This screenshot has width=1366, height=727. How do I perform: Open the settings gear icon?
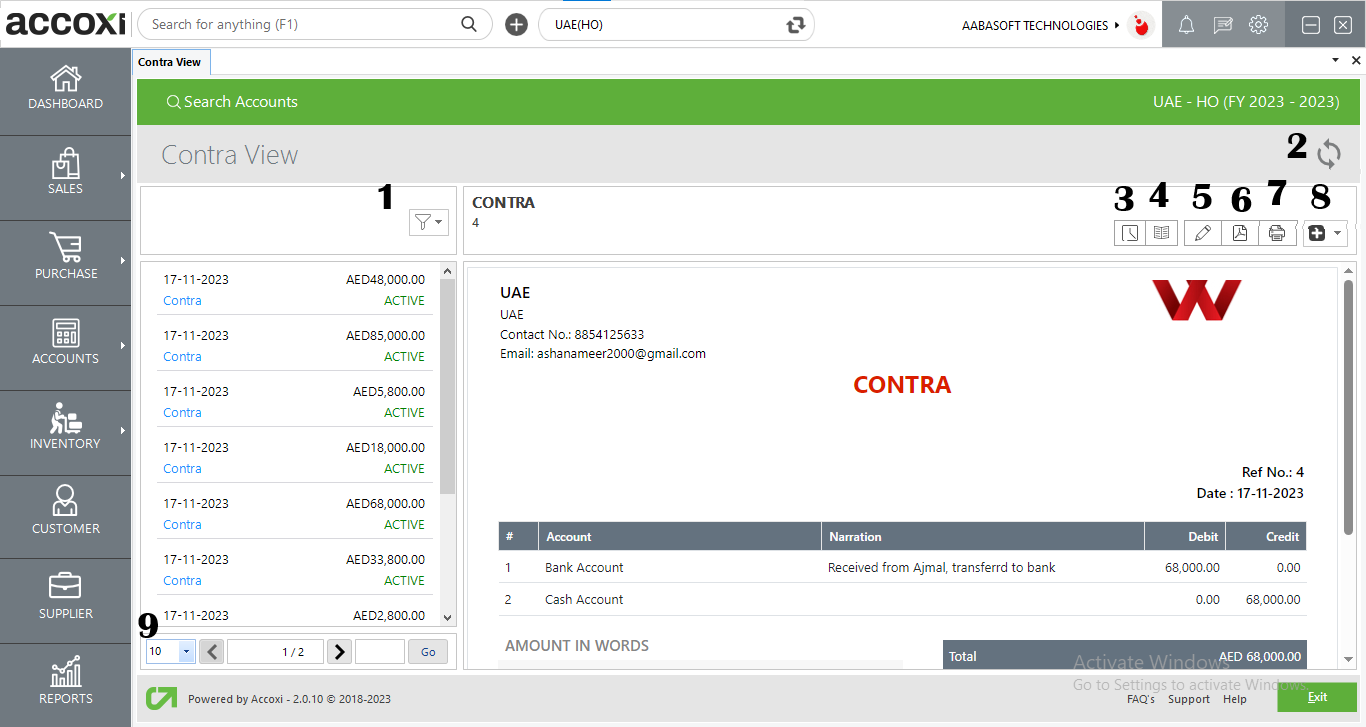click(1258, 24)
